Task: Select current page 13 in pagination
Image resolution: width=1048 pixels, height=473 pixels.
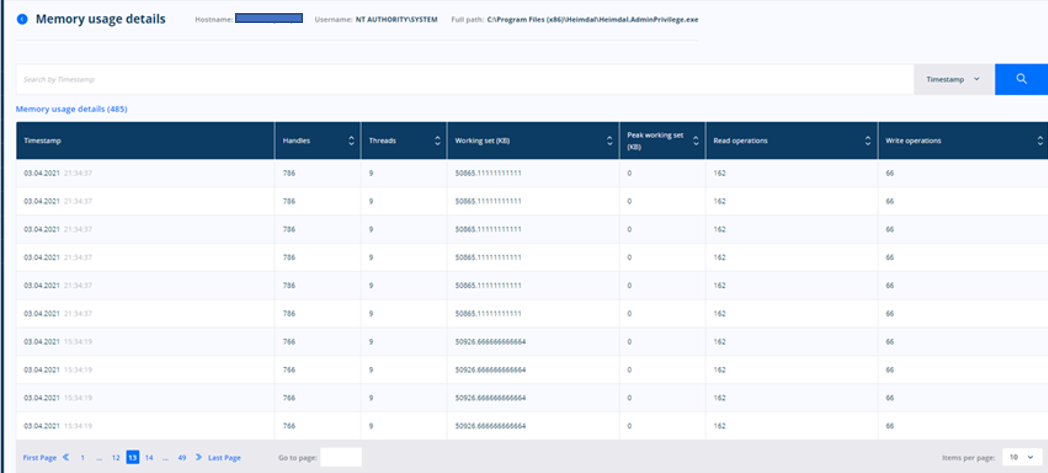Action: pos(132,458)
